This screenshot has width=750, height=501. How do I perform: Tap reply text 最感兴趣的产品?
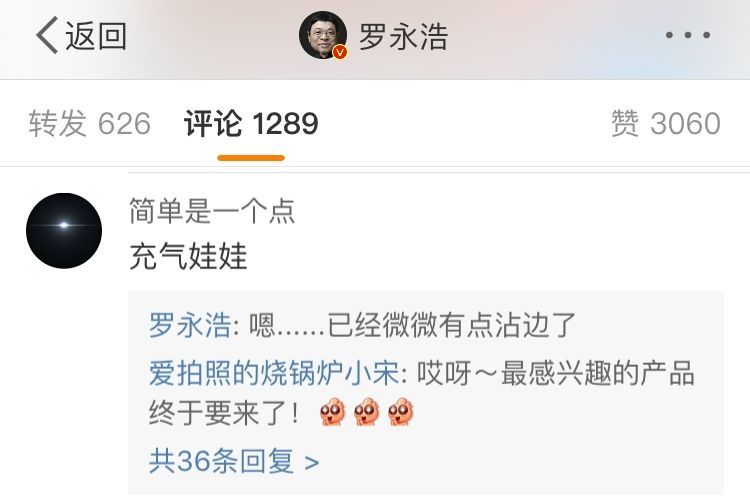coord(597,373)
